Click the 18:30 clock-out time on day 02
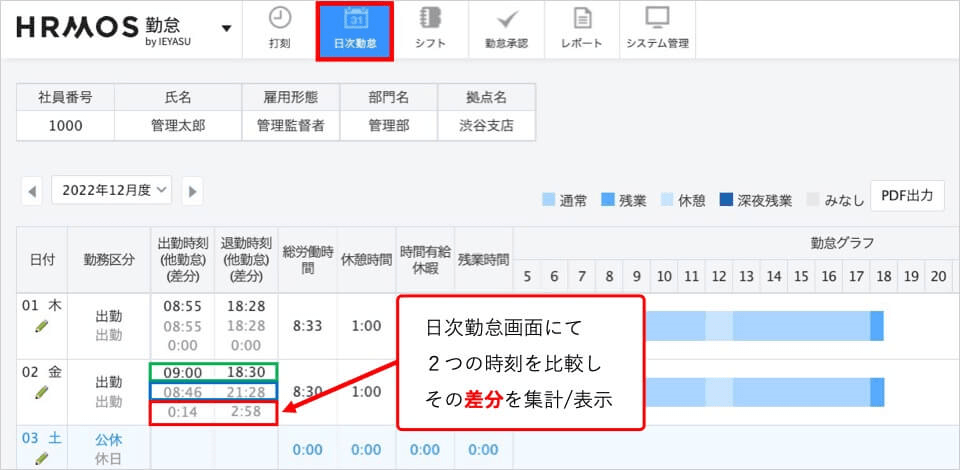Image resolution: width=960 pixels, height=470 pixels. pos(246,371)
